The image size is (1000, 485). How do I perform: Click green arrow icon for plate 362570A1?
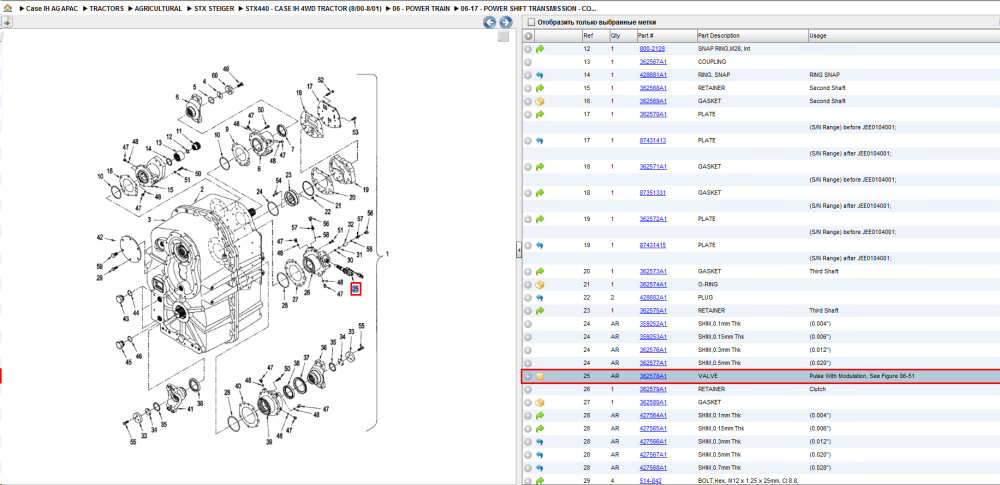pos(540,114)
